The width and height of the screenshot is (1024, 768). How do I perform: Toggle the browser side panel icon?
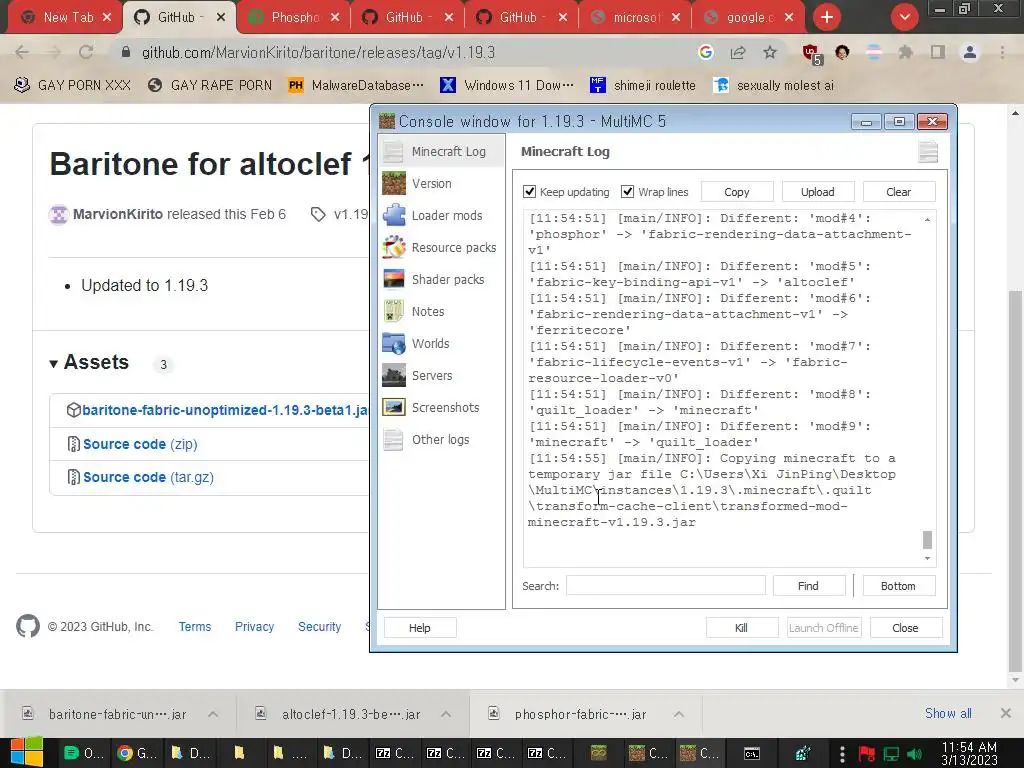938,52
